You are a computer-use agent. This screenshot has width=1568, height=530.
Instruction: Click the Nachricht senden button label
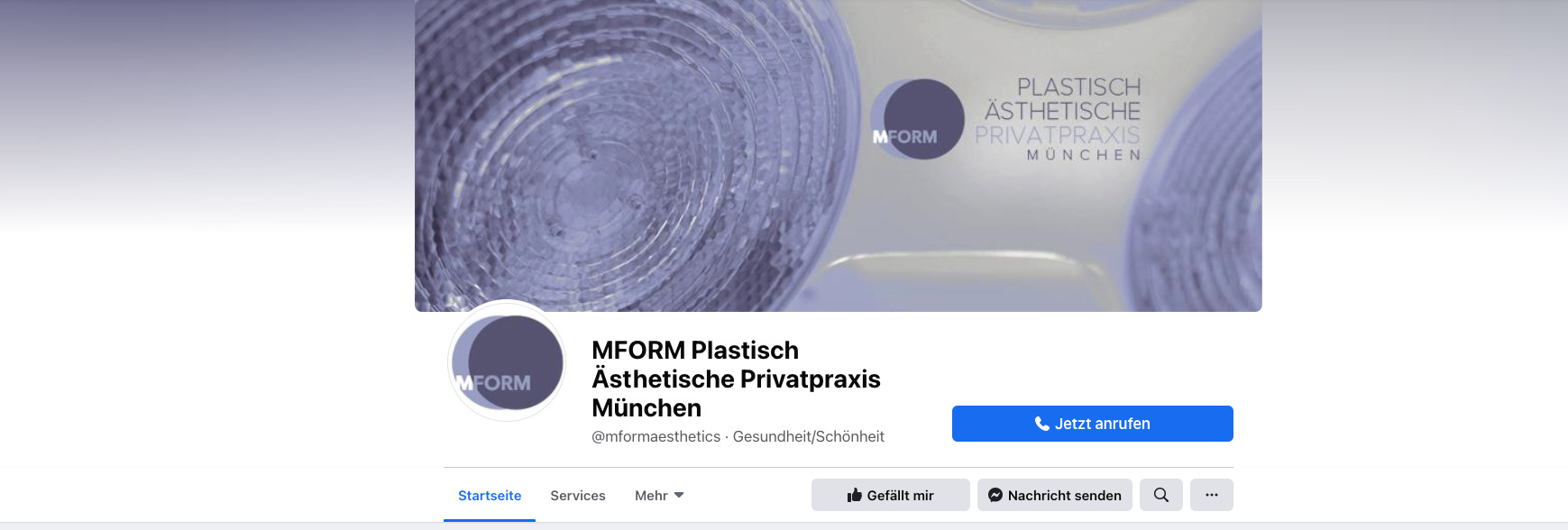[1065, 495]
